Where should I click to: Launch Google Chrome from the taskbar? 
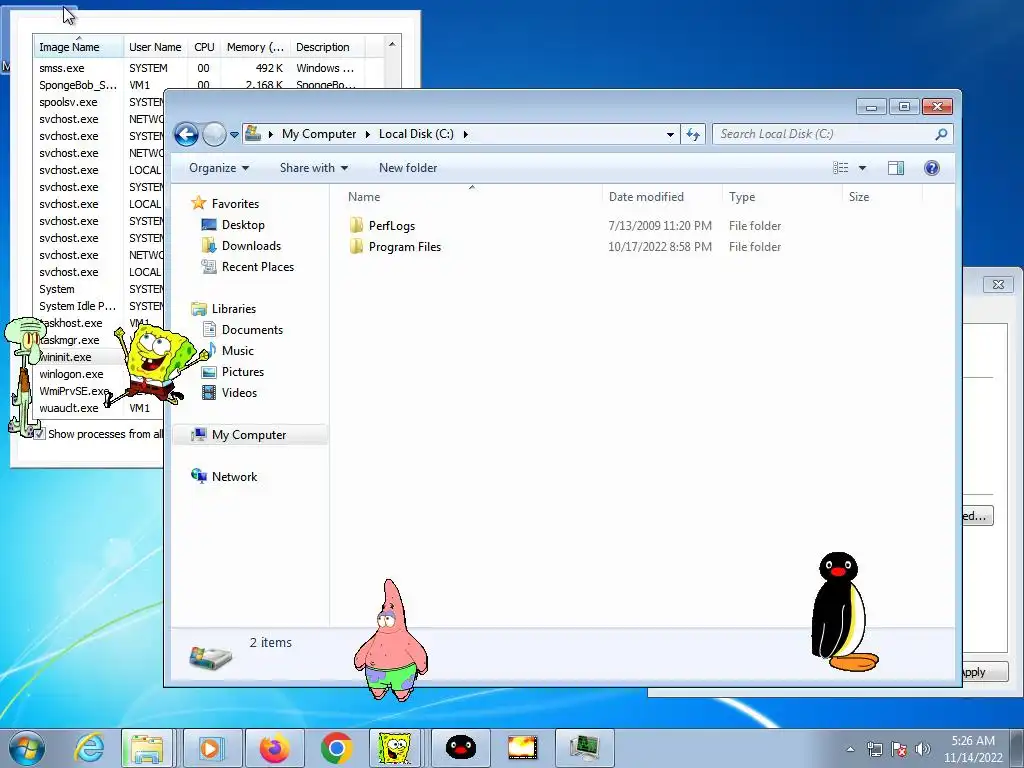point(336,748)
